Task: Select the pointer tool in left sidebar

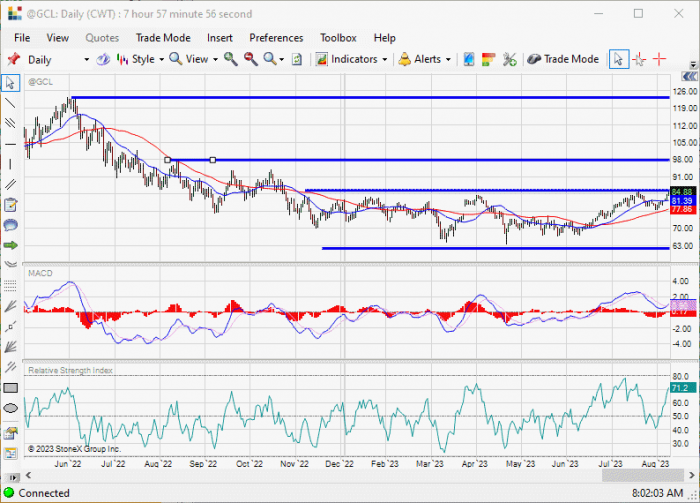Action: coord(10,83)
